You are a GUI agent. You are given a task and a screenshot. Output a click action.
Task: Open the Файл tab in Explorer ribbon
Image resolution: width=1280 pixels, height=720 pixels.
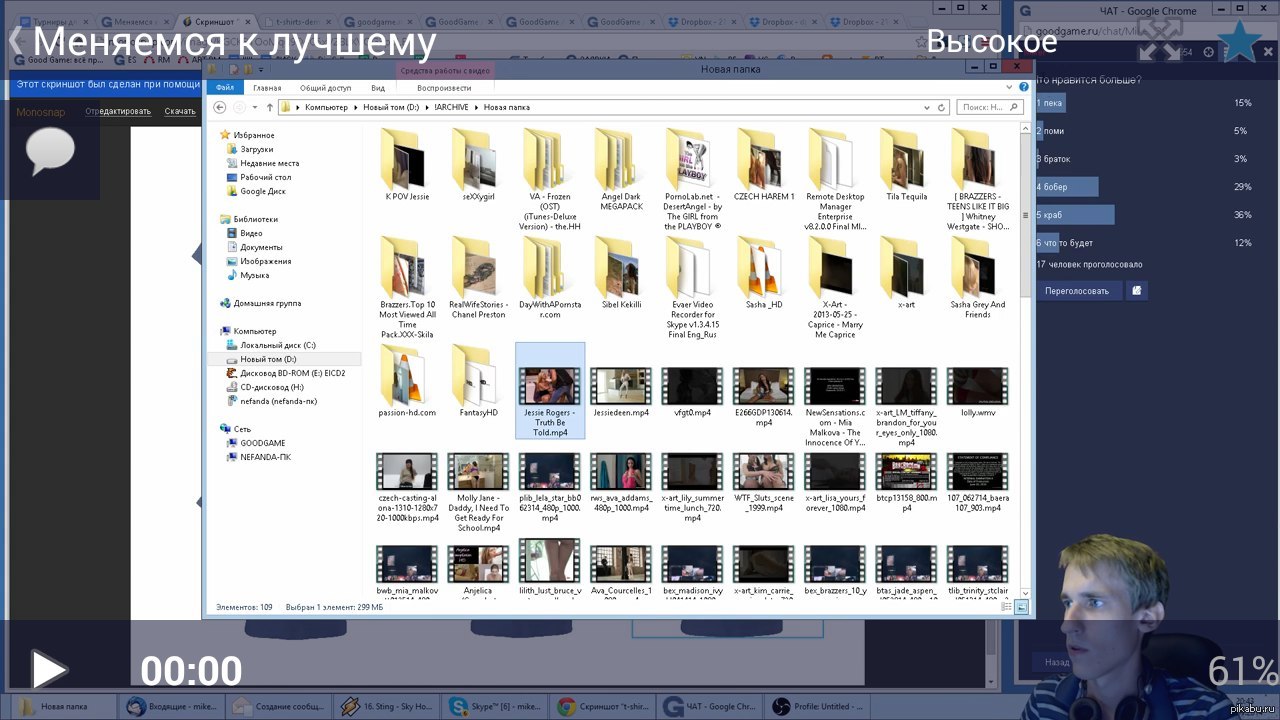pos(225,88)
